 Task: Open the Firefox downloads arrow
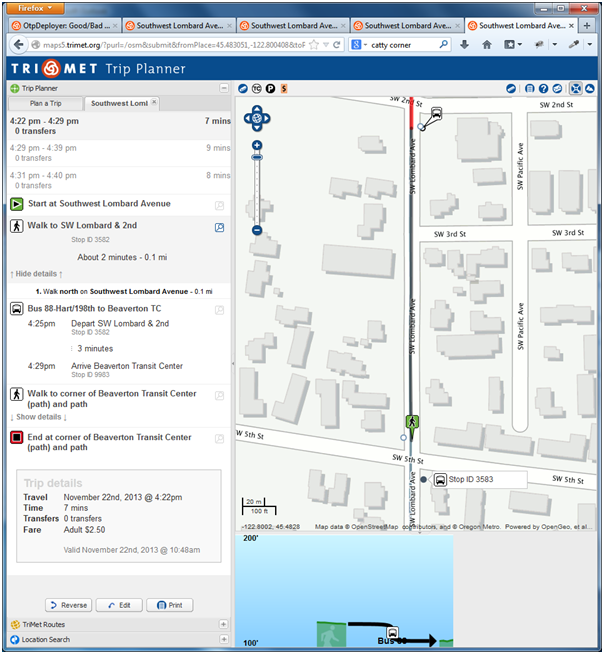coord(464,45)
